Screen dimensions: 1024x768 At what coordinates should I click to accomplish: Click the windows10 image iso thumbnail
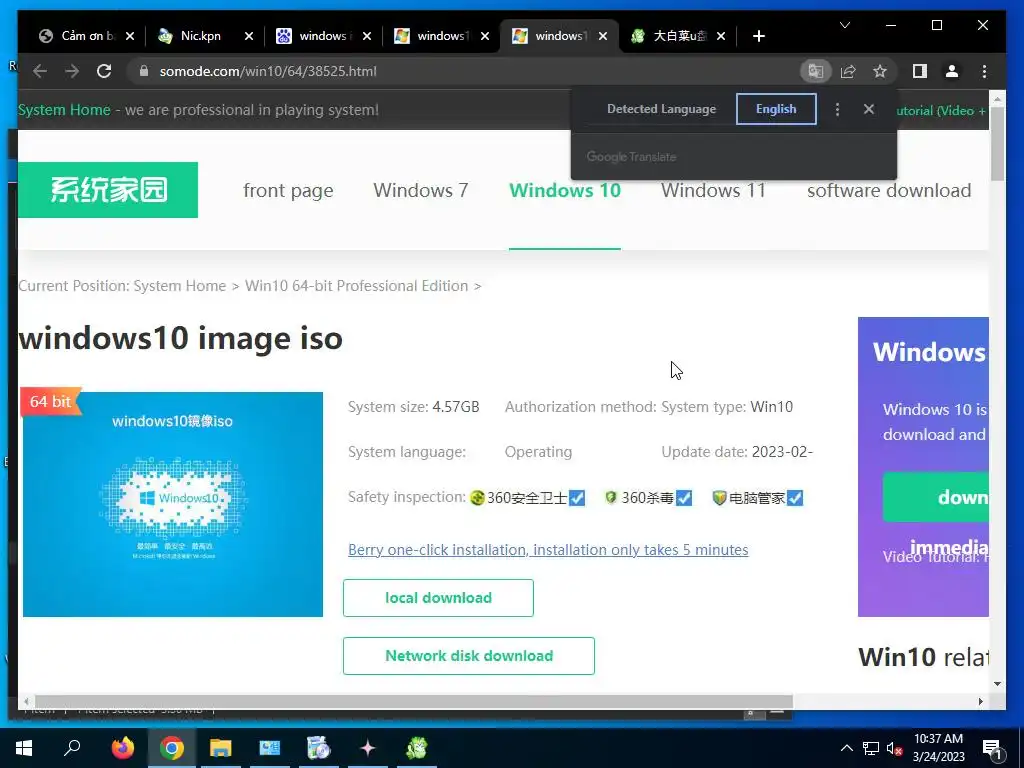coord(172,504)
